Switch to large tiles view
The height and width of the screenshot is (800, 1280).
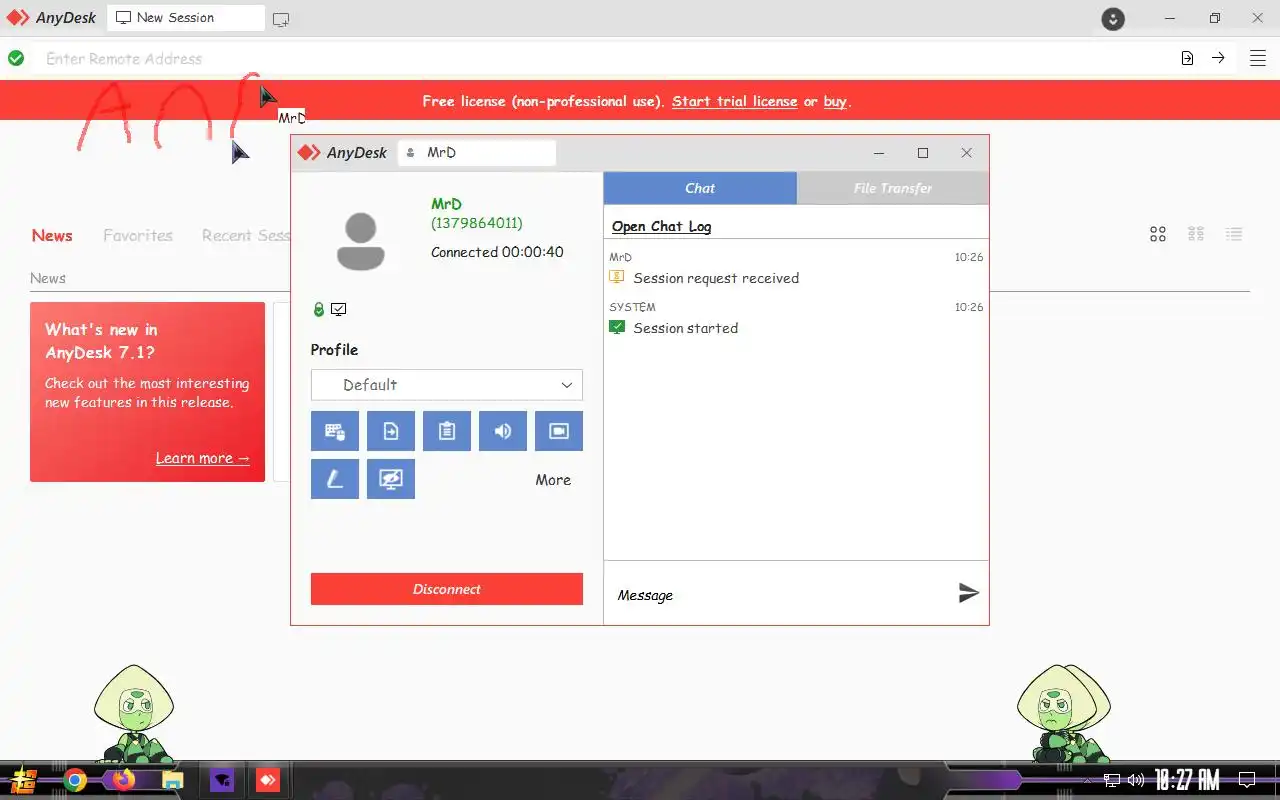(x=1158, y=234)
